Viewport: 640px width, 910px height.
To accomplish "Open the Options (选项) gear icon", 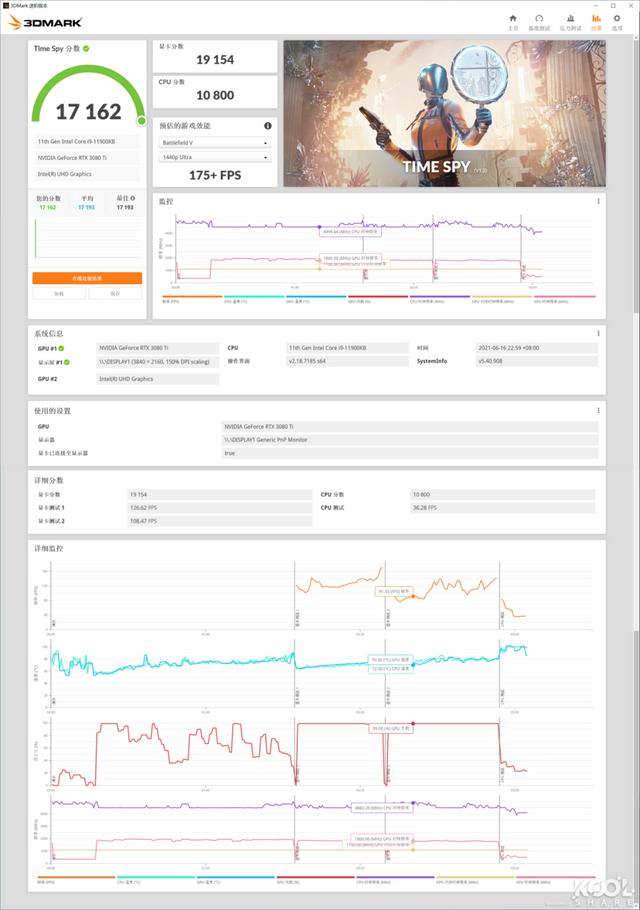I will (617, 21).
